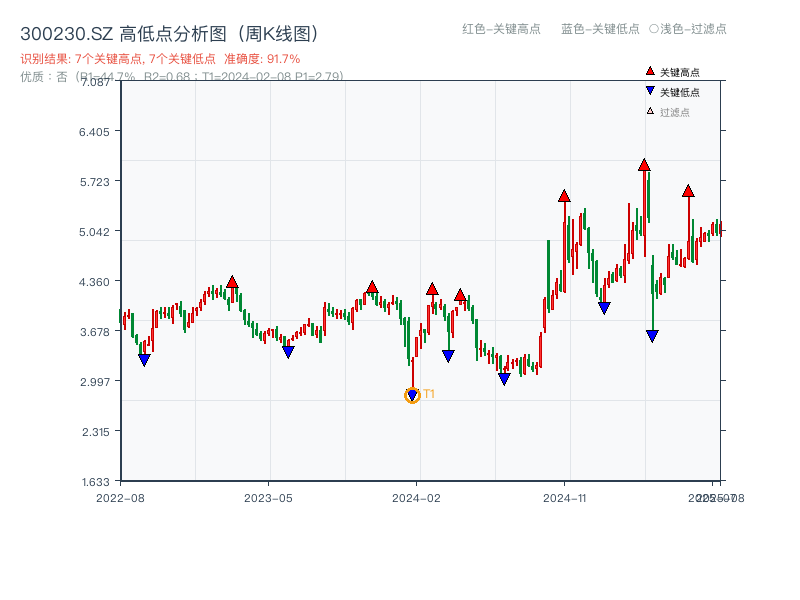Select the earliest red key-high marker in early 2023

[x=232, y=282]
